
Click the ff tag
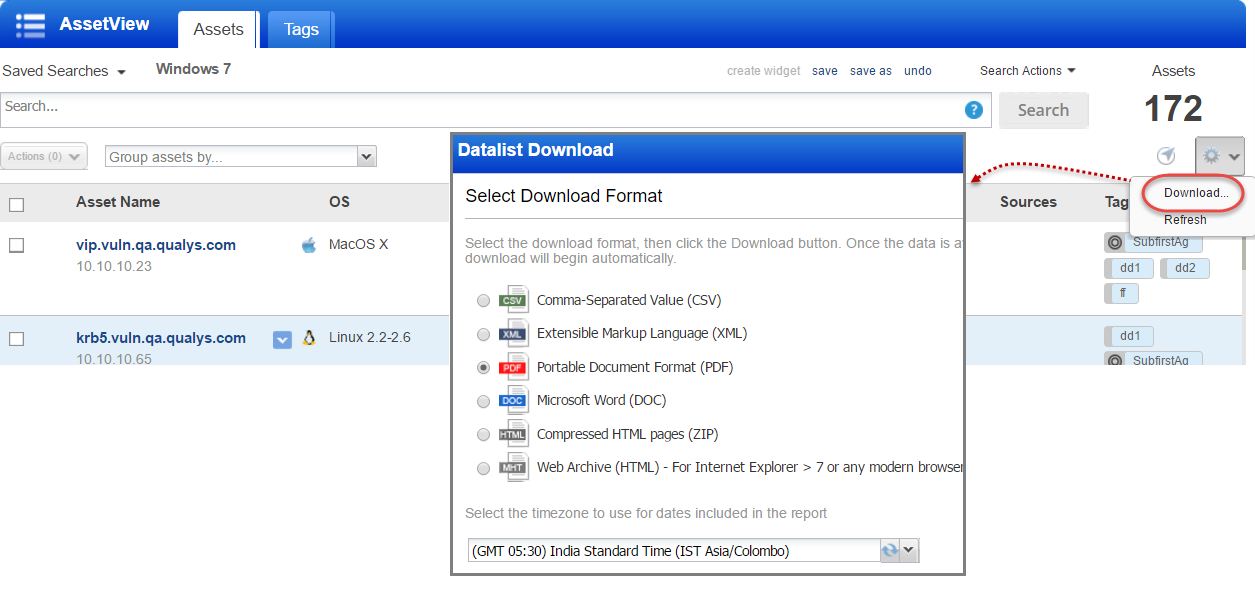1121,293
